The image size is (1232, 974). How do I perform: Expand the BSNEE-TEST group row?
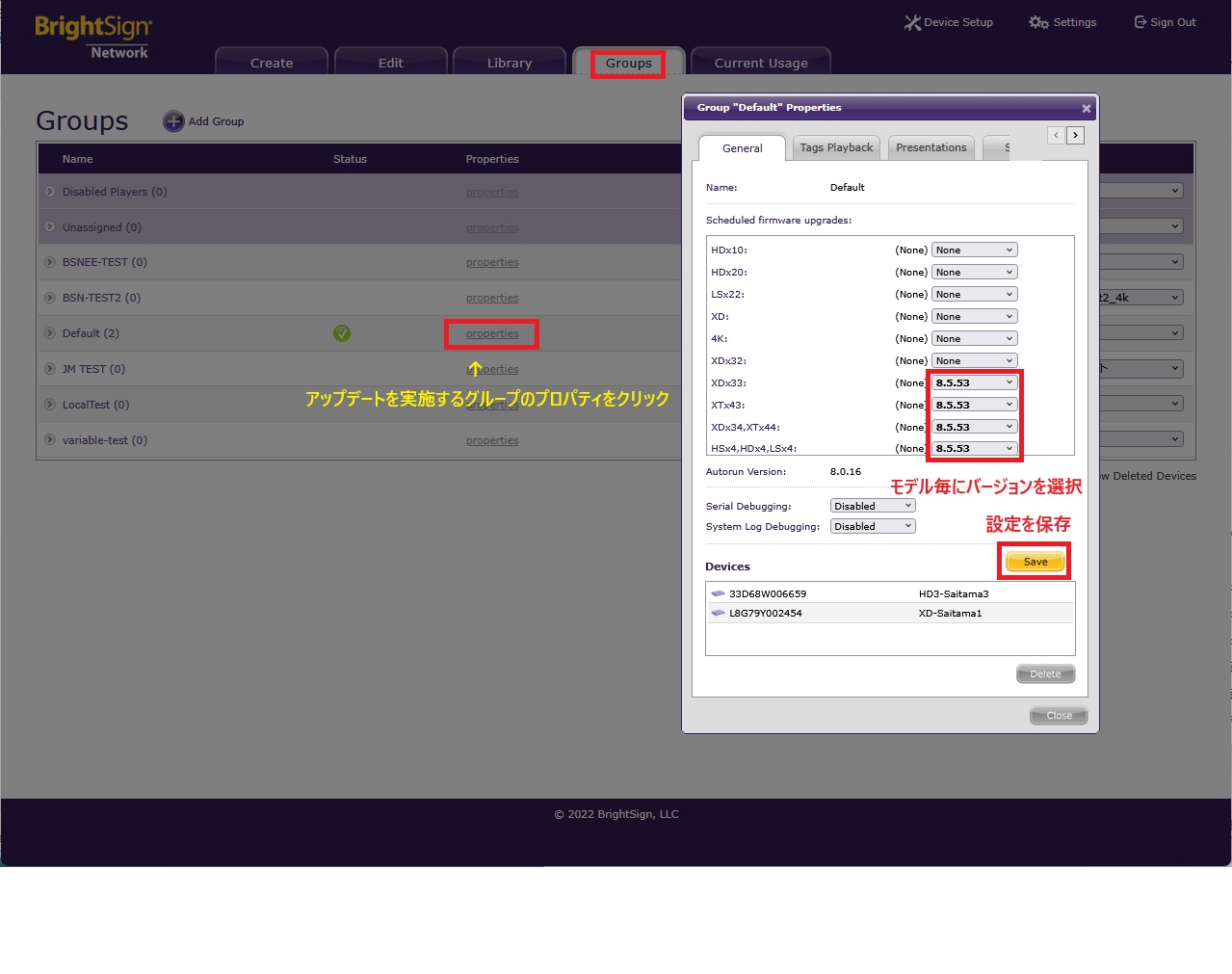[x=50, y=262]
